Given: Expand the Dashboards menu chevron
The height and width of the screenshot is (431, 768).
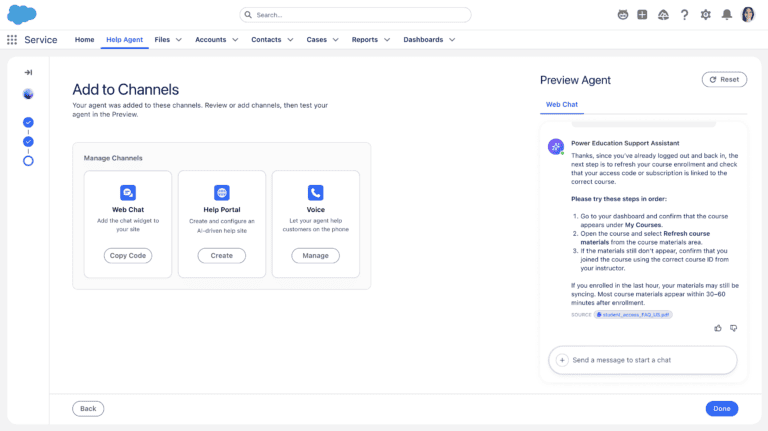Looking at the screenshot, I should pos(452,40).
